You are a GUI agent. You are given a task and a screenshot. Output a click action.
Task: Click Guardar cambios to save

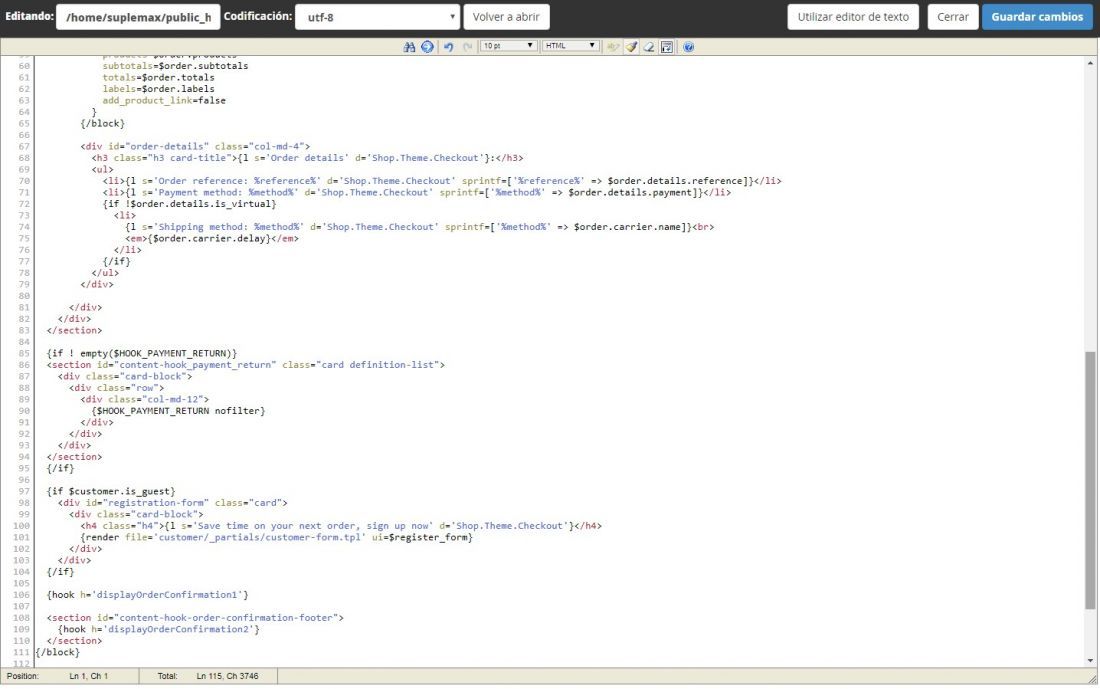tap(1037, 17)
